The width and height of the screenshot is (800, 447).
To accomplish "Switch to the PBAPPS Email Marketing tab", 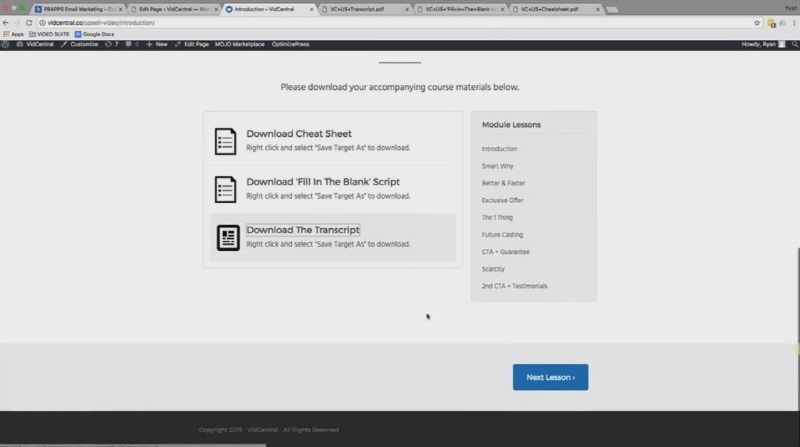I will click(78, 9).
